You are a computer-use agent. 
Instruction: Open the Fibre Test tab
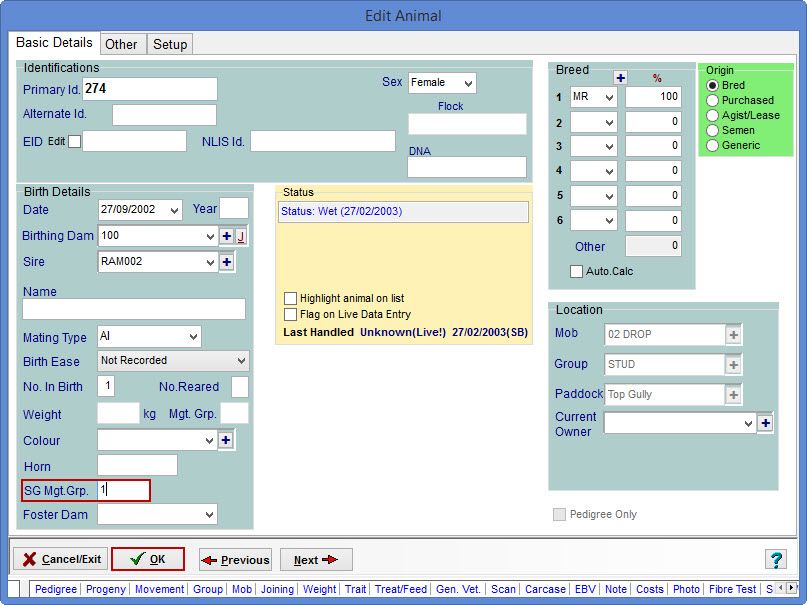coord(732,589)
